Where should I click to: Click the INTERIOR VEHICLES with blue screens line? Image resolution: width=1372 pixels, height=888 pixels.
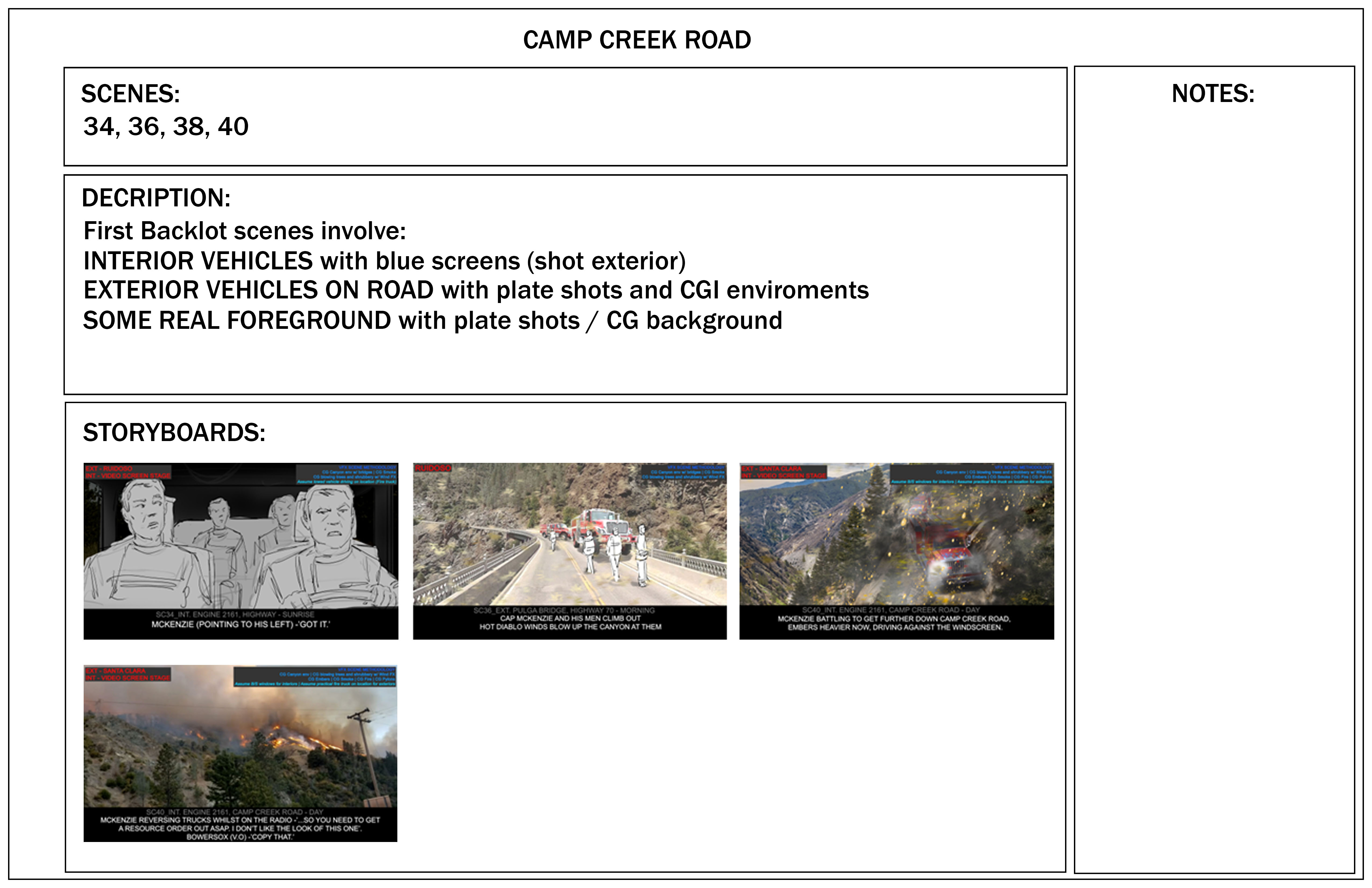384,261
